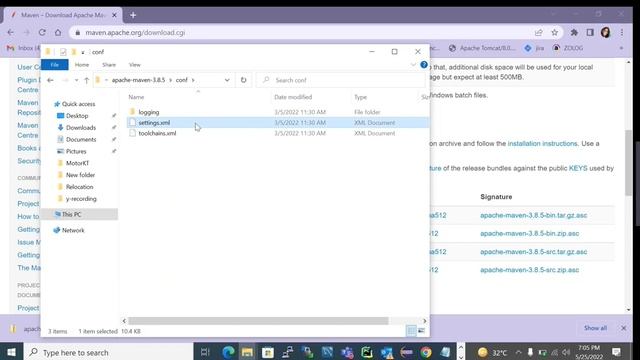The height and width of the screenshot is (360, 640).
Task: Click apache-maven-3.8.5 in the address path
Action: point(138,80)
